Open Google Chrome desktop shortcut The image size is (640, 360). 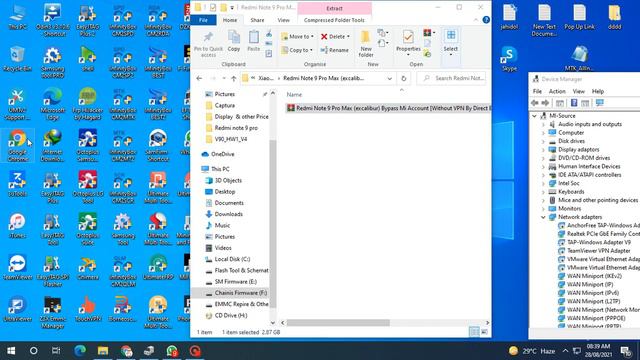click(18, 145)
